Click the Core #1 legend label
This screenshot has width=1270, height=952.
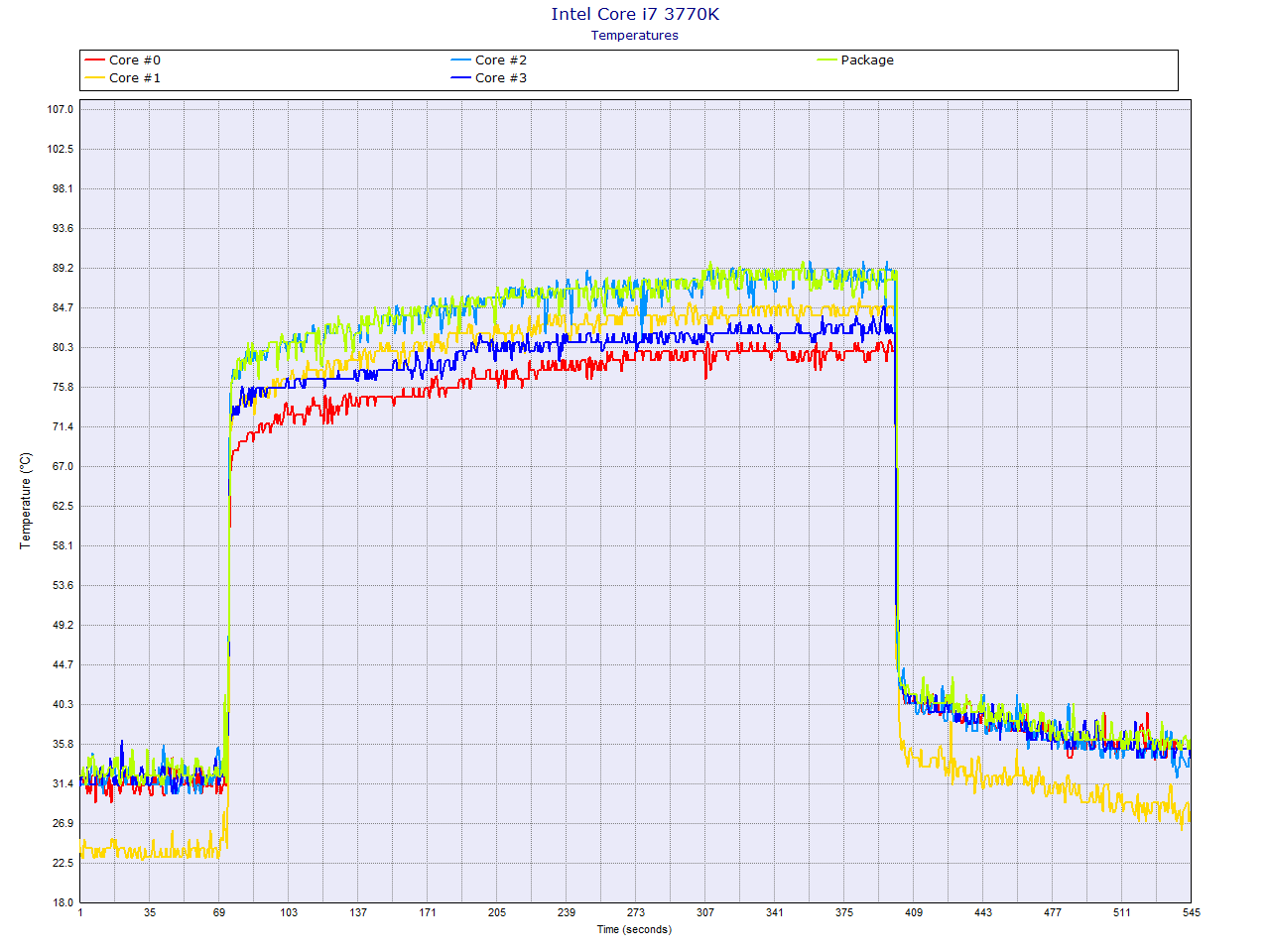(x=135, y=78)
